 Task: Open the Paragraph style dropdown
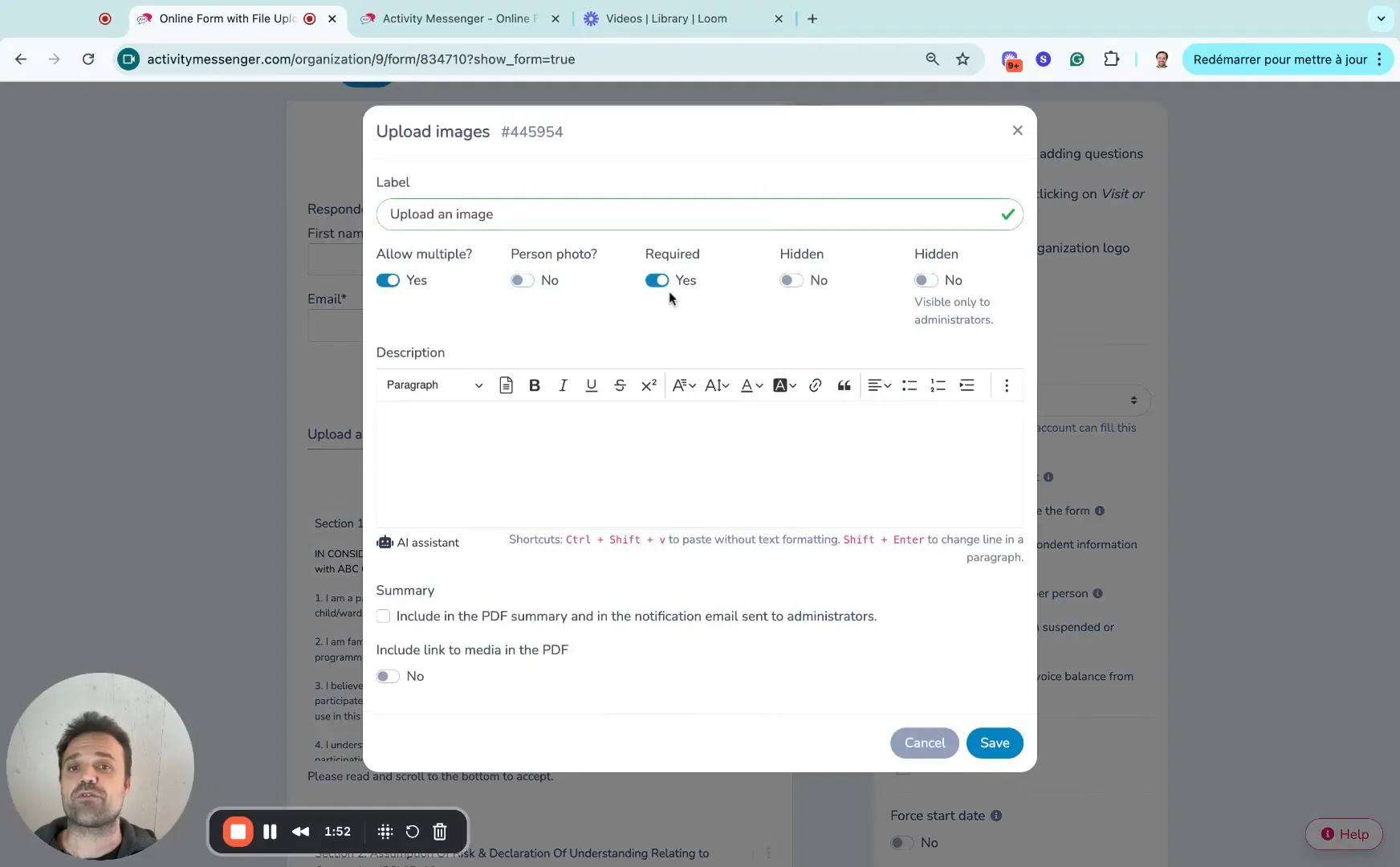(434, 385)
